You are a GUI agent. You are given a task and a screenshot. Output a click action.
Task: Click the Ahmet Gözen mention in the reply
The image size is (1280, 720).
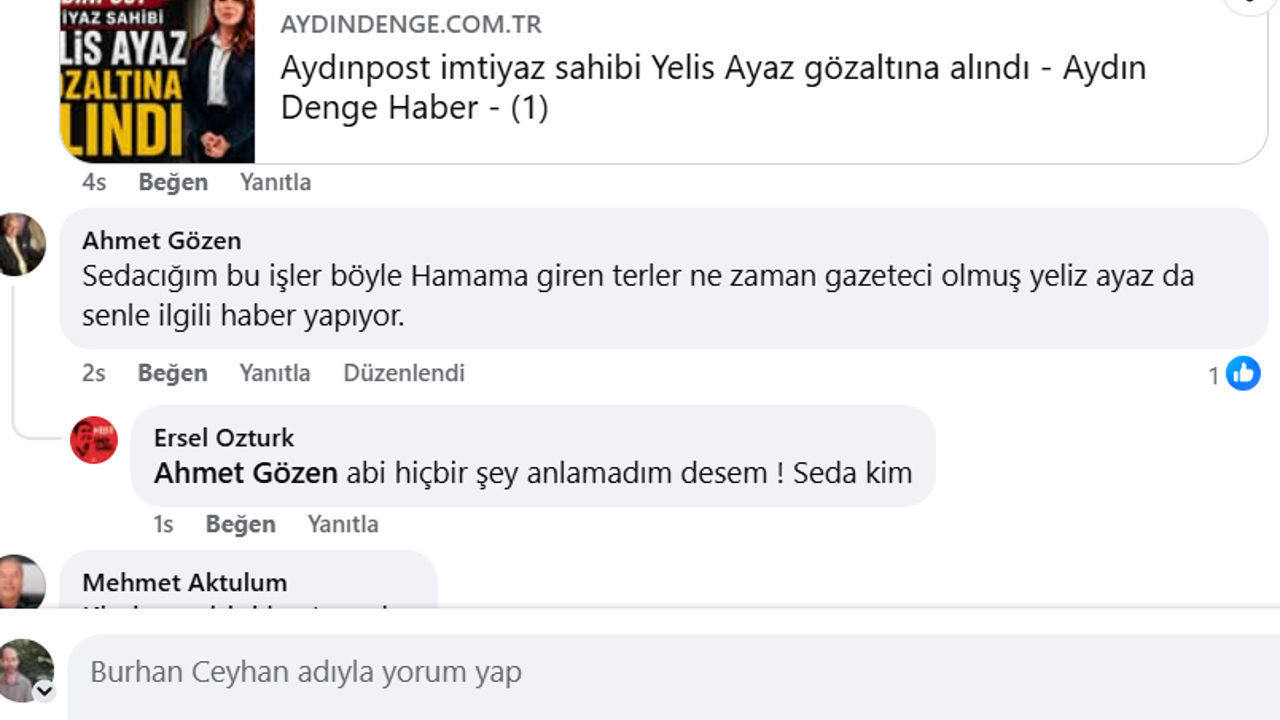[246, 473]
